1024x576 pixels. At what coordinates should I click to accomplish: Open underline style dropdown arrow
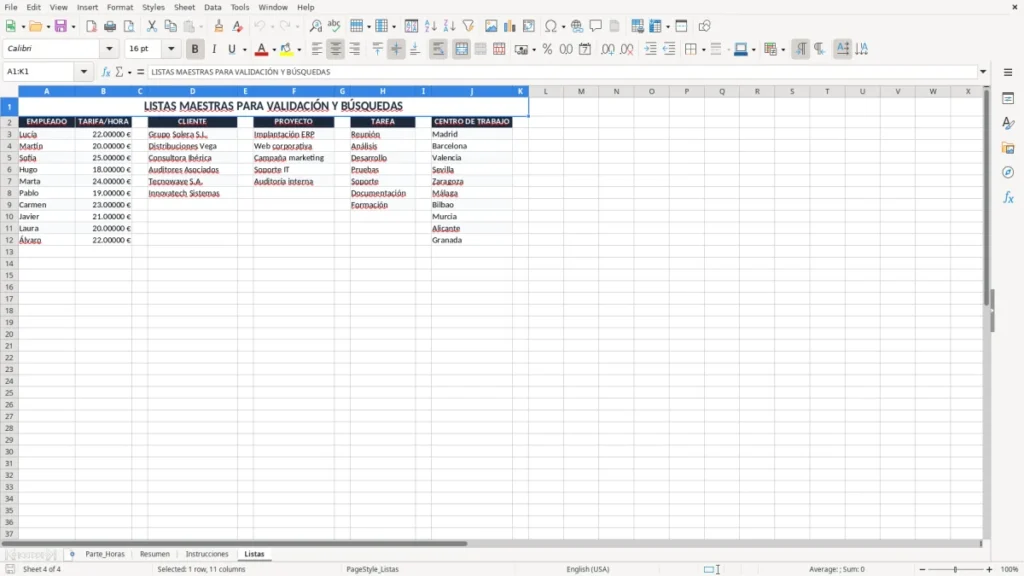click(245, 50)
